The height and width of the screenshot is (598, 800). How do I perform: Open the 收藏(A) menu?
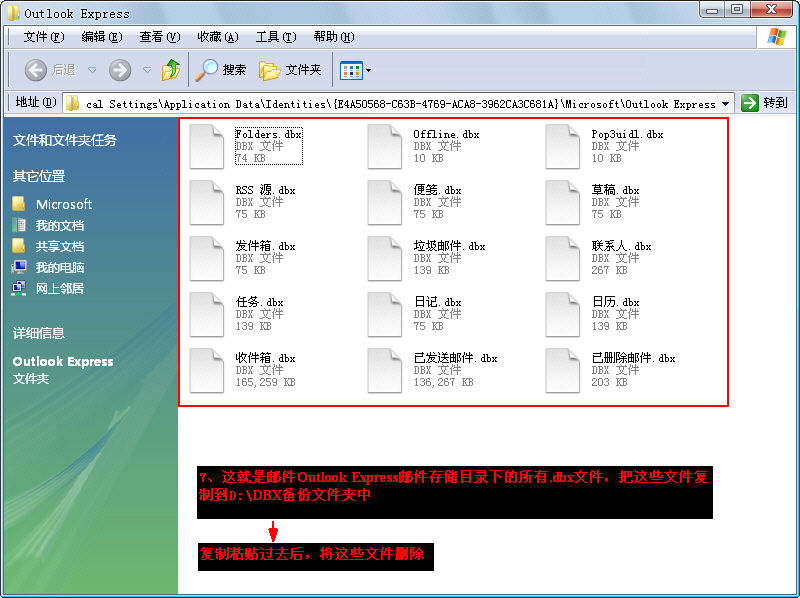(218, 37)
